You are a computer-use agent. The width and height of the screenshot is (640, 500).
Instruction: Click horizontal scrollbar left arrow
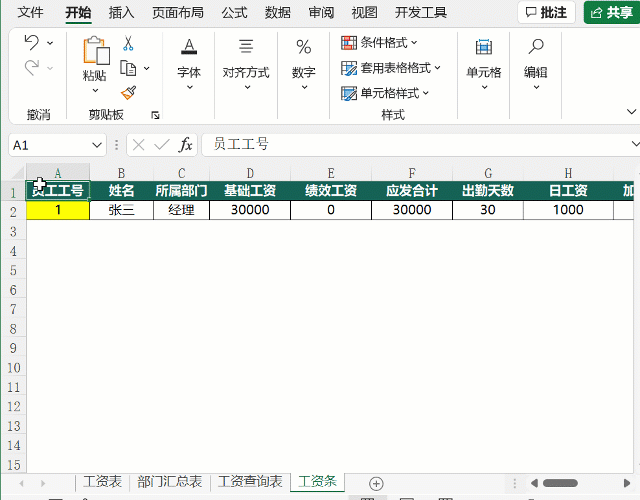pyautogui.click(x=534, y=483)
